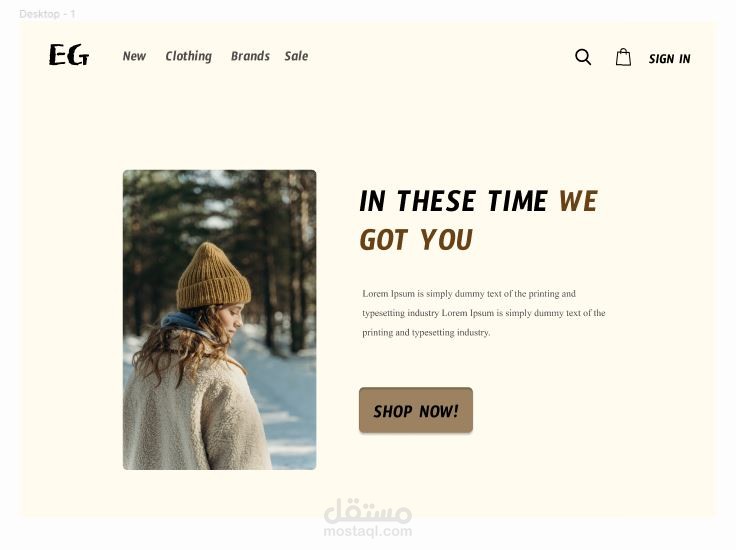Click the SHOP NOW! button

click(x=416, y=410)
